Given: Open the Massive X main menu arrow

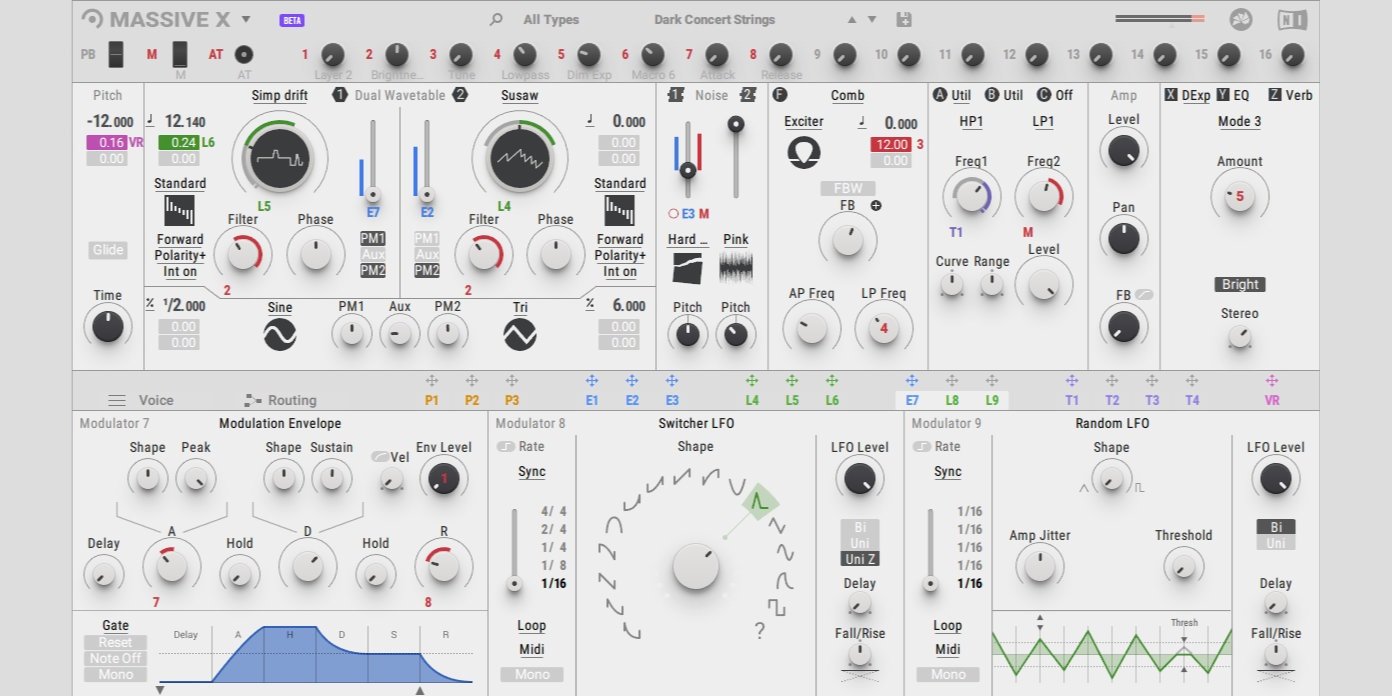Looking at the screenshot, I should [x=246, y=19].
